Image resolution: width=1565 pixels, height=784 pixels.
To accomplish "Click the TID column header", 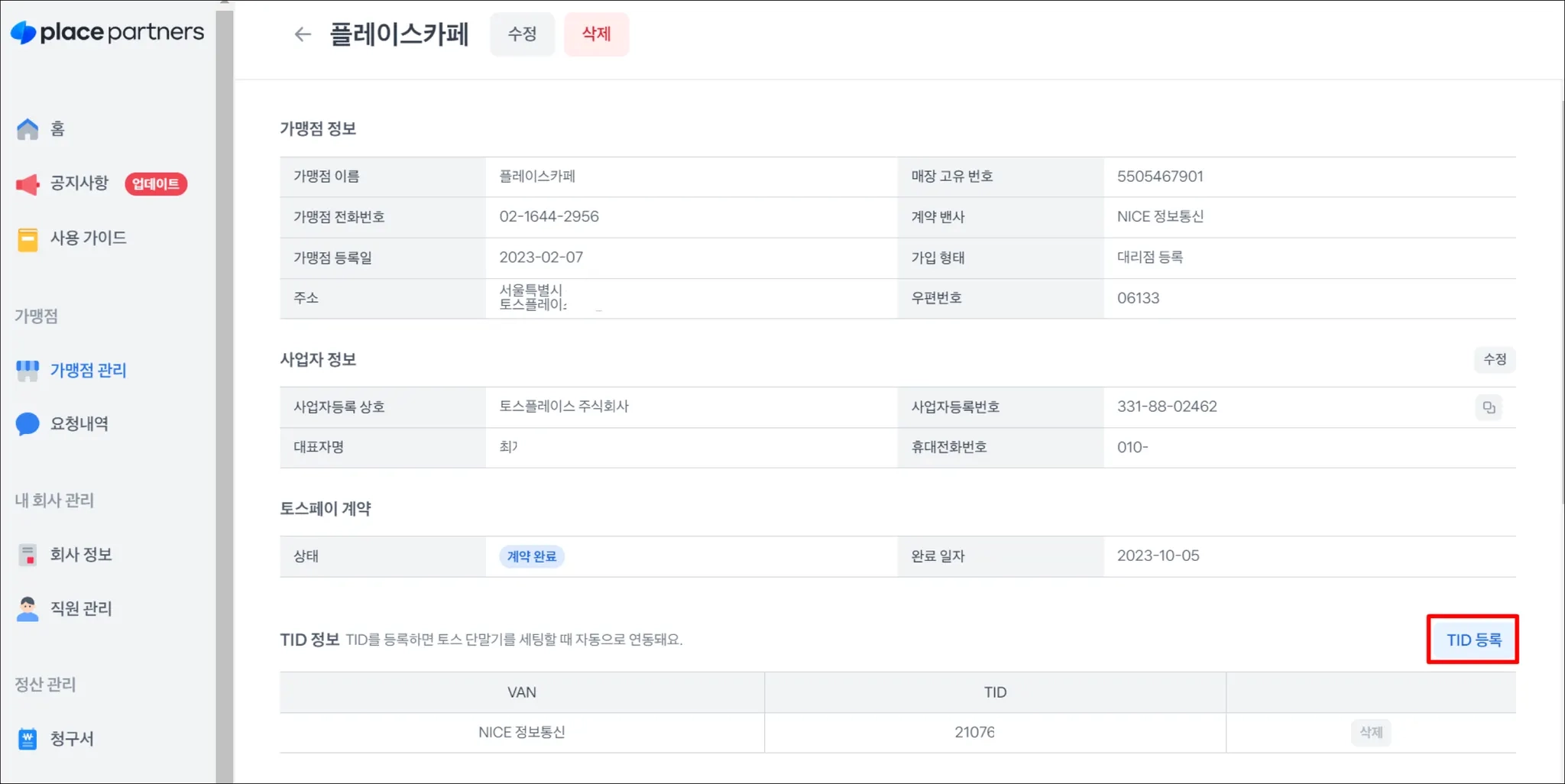I will (995, 692).
